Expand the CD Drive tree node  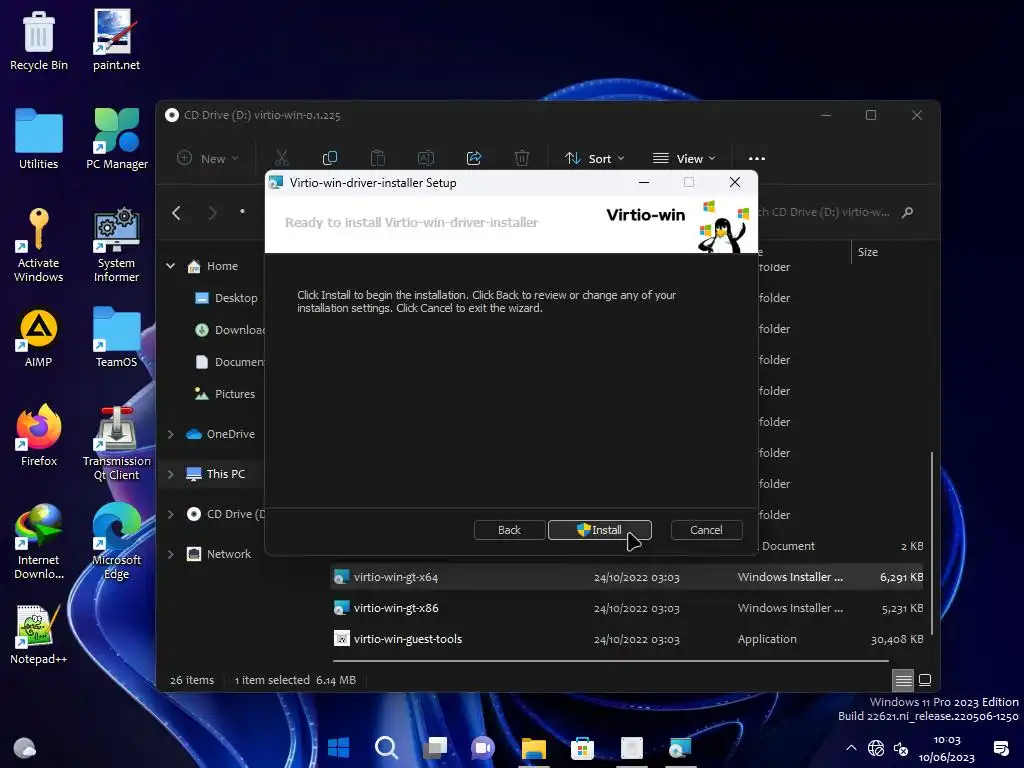coord(170,514)
